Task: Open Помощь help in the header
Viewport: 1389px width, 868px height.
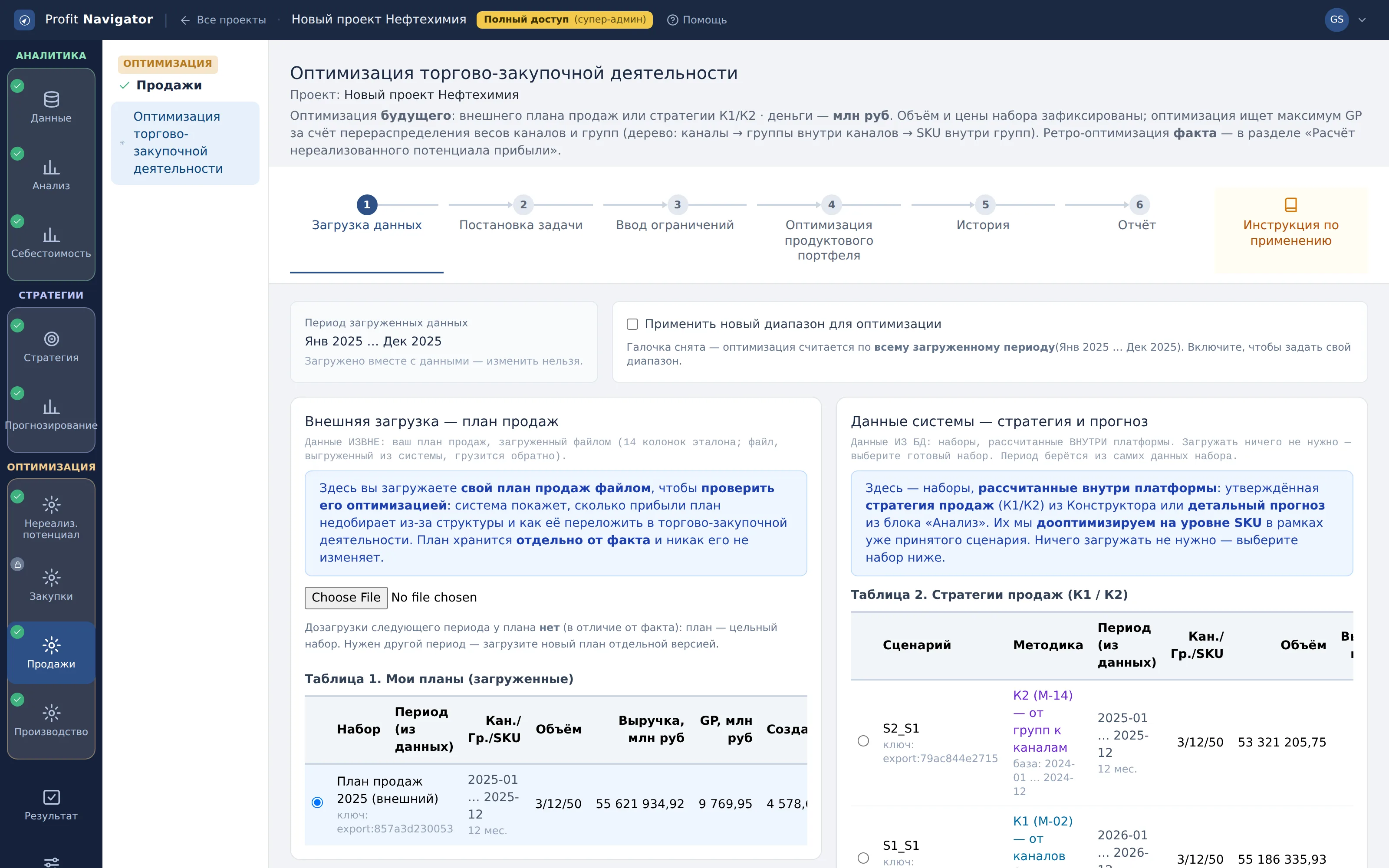Action: pos(697,20)
